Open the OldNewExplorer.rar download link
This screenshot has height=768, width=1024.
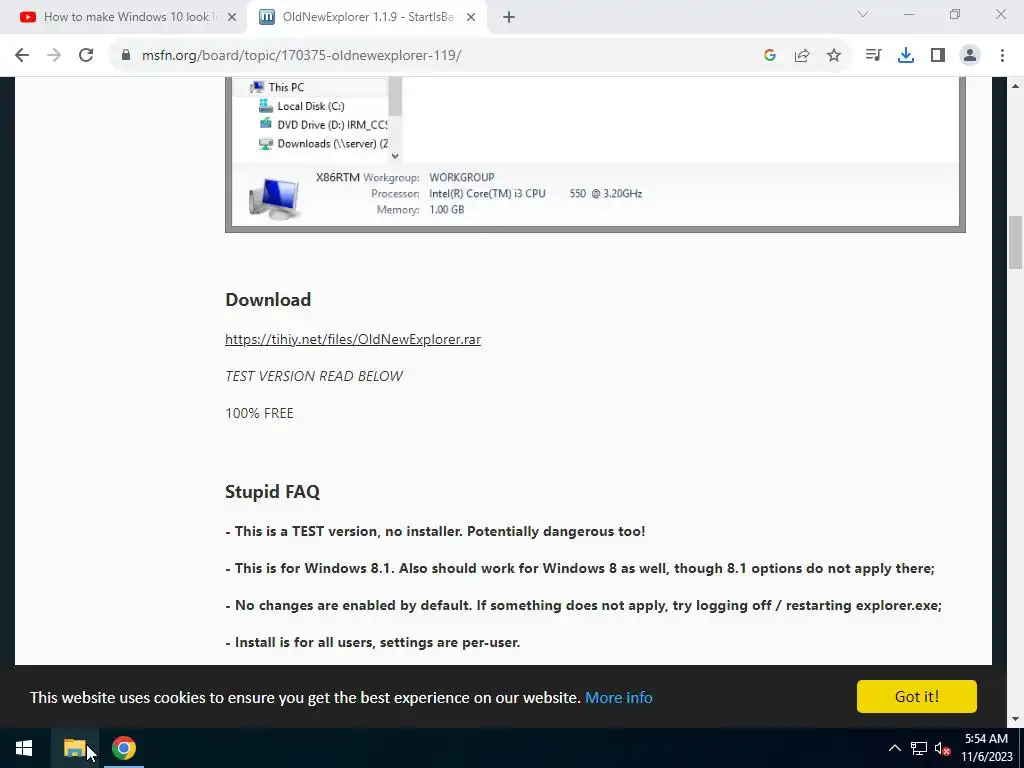click(353, 340)
